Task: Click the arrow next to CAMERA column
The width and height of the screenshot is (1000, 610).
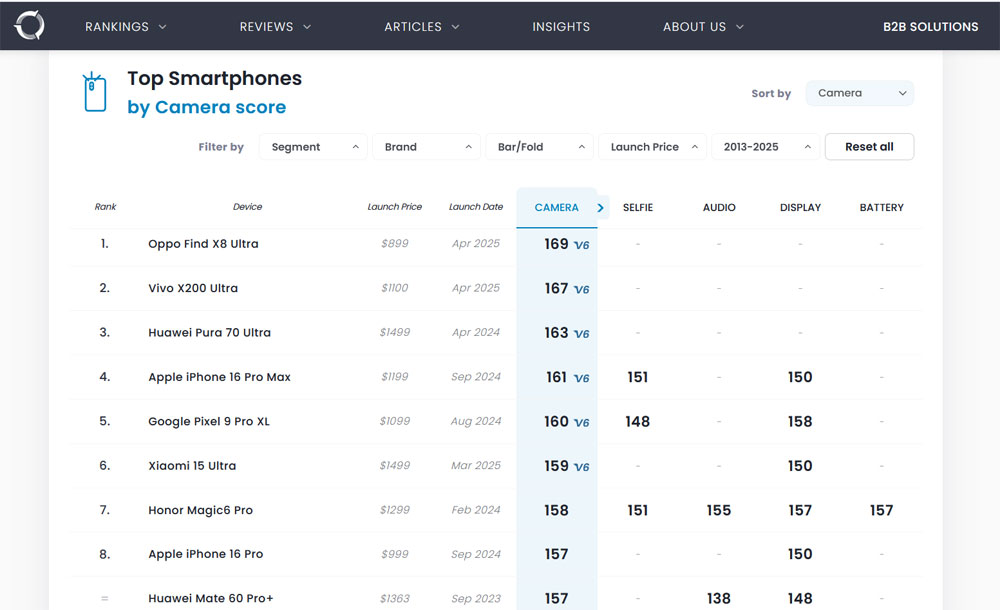Action: [601, 207]
